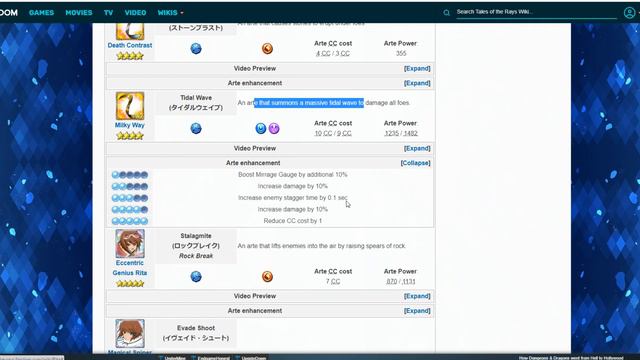Screen dimensions: 640x360
Task: Click the Death Contrast weapon thumbnail
Action: (130, 31)
